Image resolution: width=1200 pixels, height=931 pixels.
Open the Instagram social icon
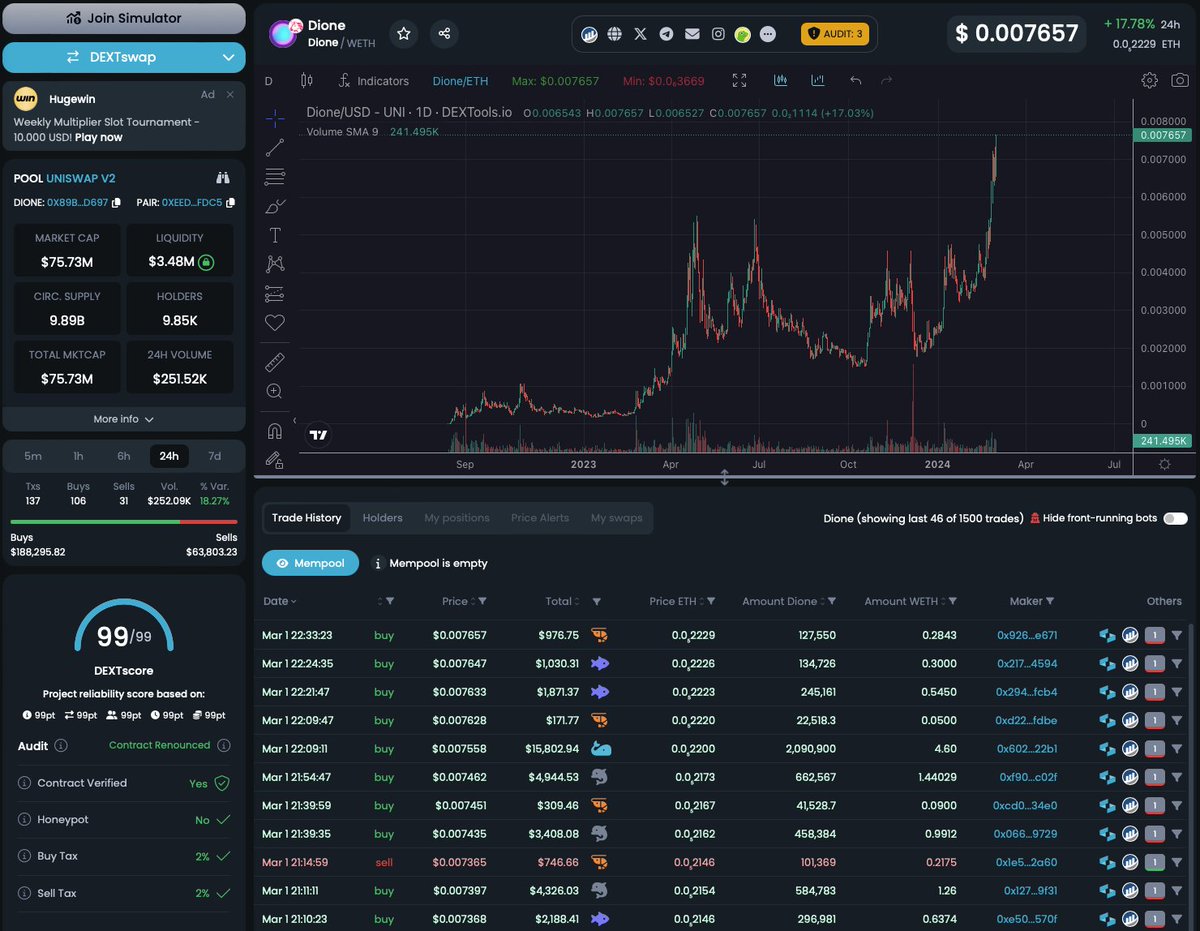[x=718, y=34]
